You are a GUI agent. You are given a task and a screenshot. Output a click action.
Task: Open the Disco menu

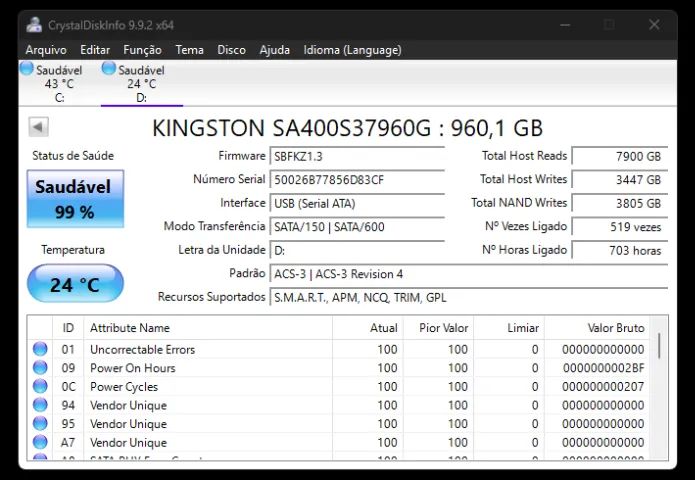click(x=231, y=50)
